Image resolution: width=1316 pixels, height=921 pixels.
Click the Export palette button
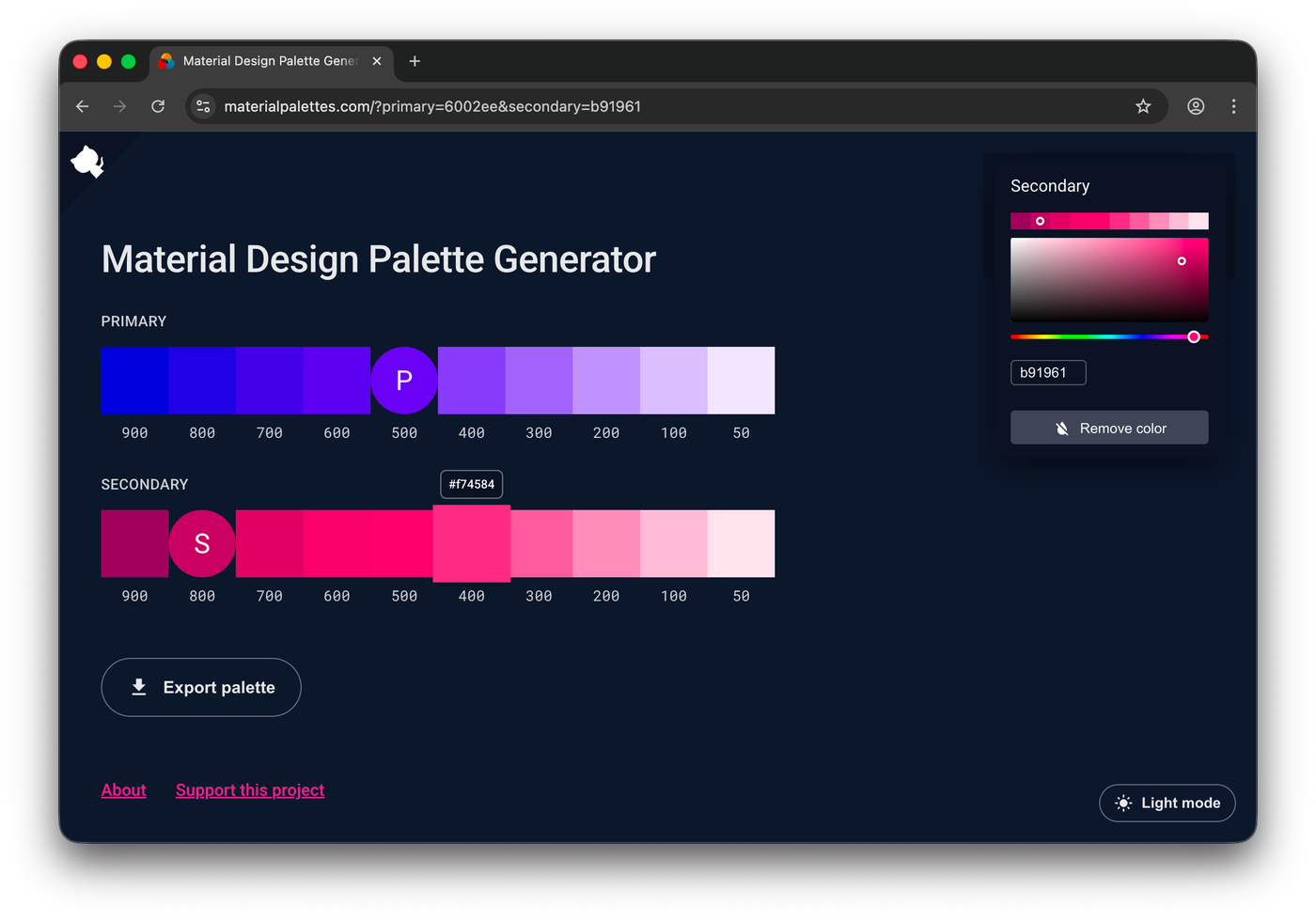click(x=201, y=687)
